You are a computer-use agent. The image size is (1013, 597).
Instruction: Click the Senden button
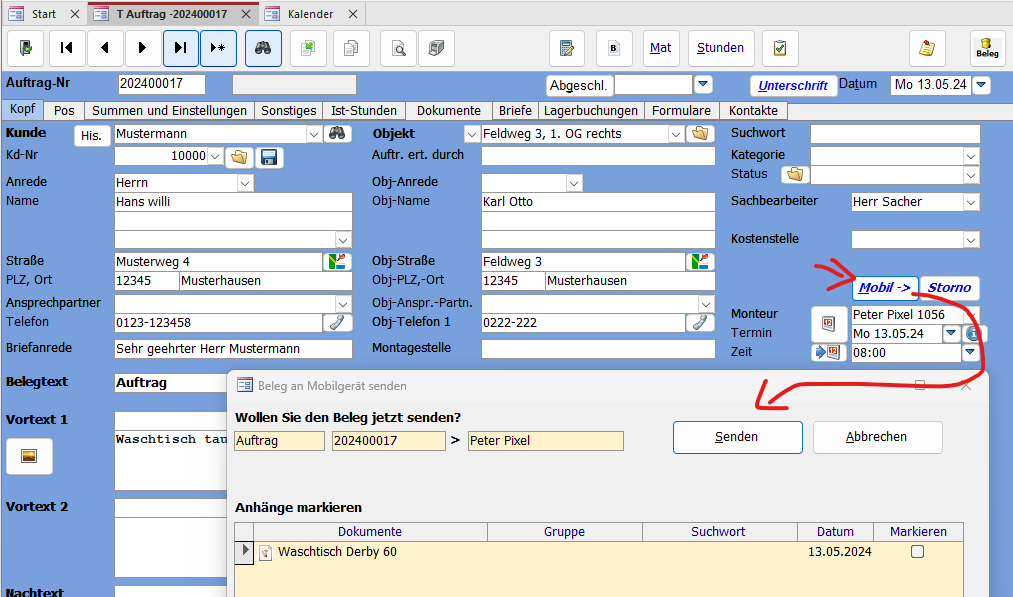(x=737, y=437)
